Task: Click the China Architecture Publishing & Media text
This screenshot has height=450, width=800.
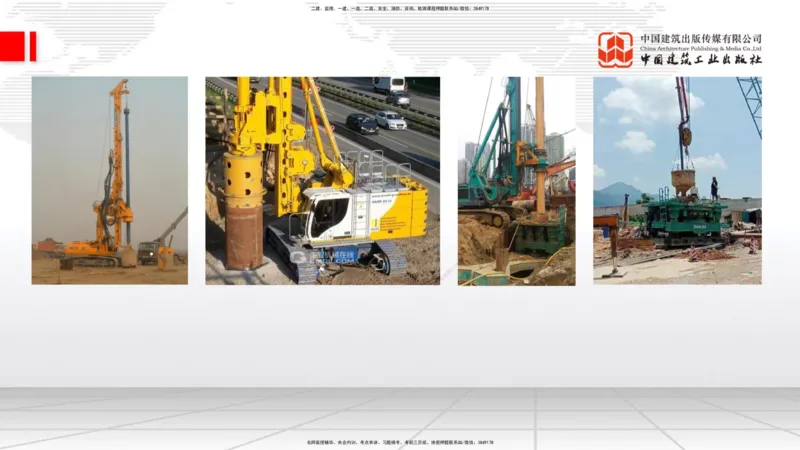Action: point(700,47)
